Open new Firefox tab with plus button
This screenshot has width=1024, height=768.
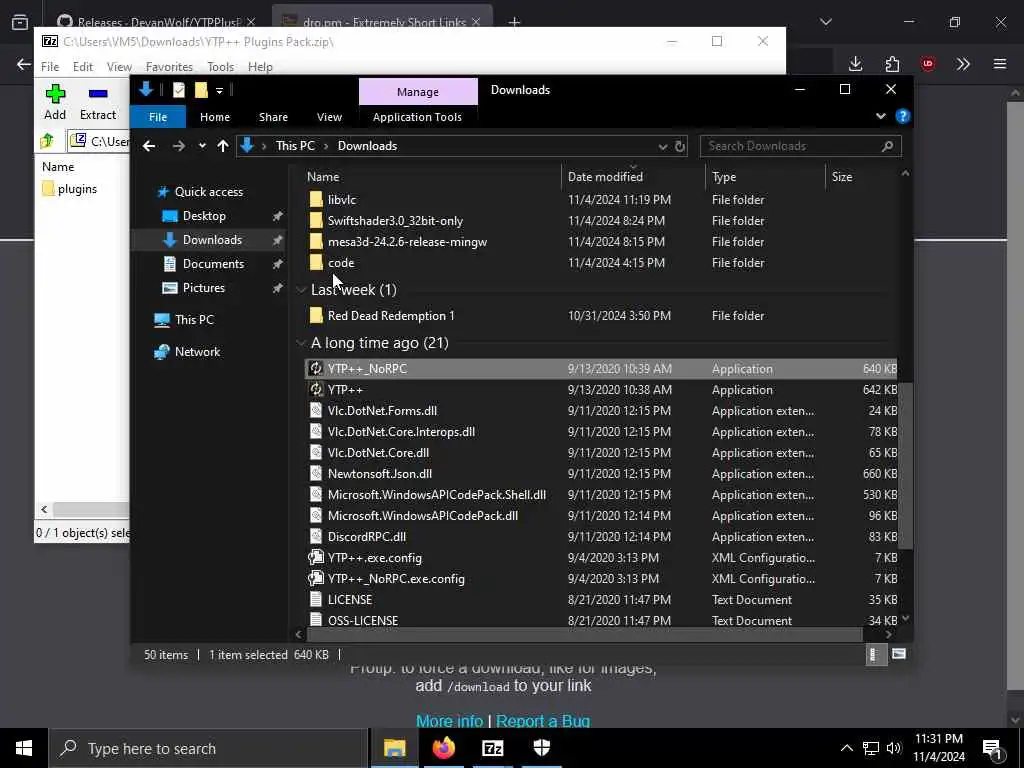515,22
